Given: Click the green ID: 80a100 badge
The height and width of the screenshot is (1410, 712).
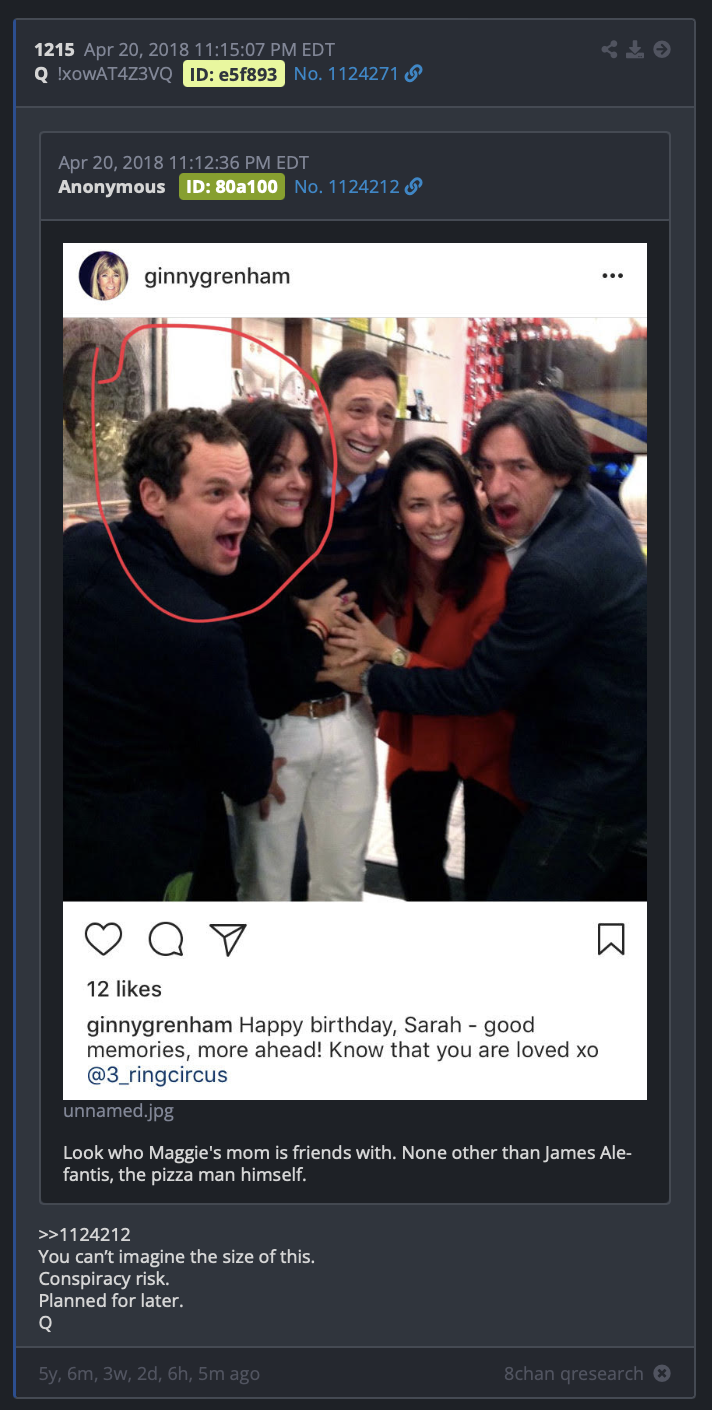Looking at the screenshot, I should pos(232,186).
